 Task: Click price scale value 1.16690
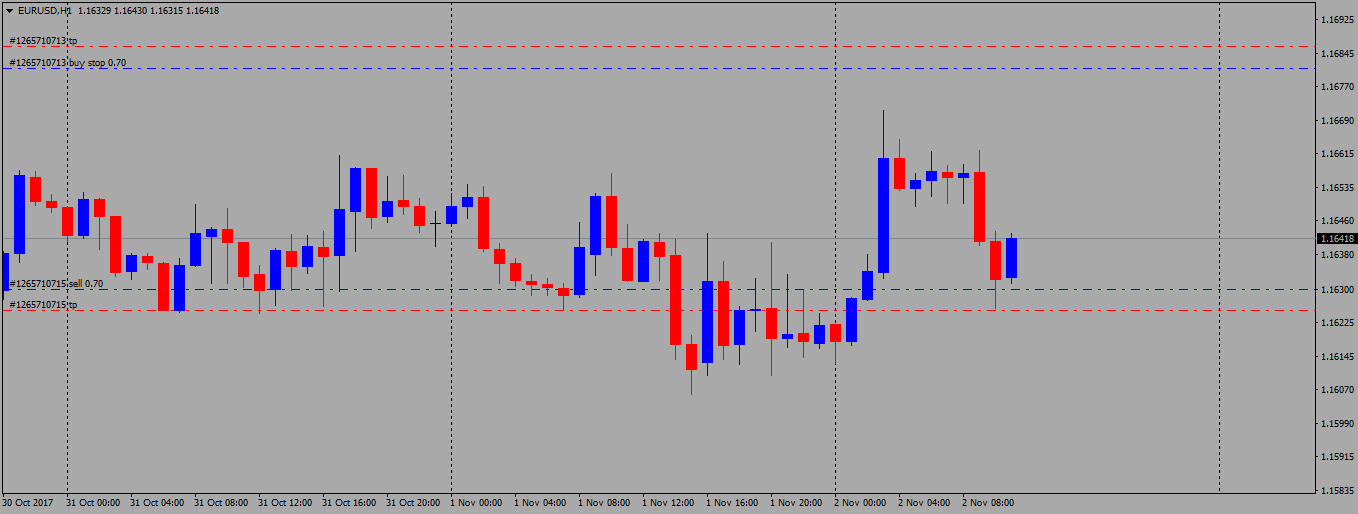coord(1336,121)
